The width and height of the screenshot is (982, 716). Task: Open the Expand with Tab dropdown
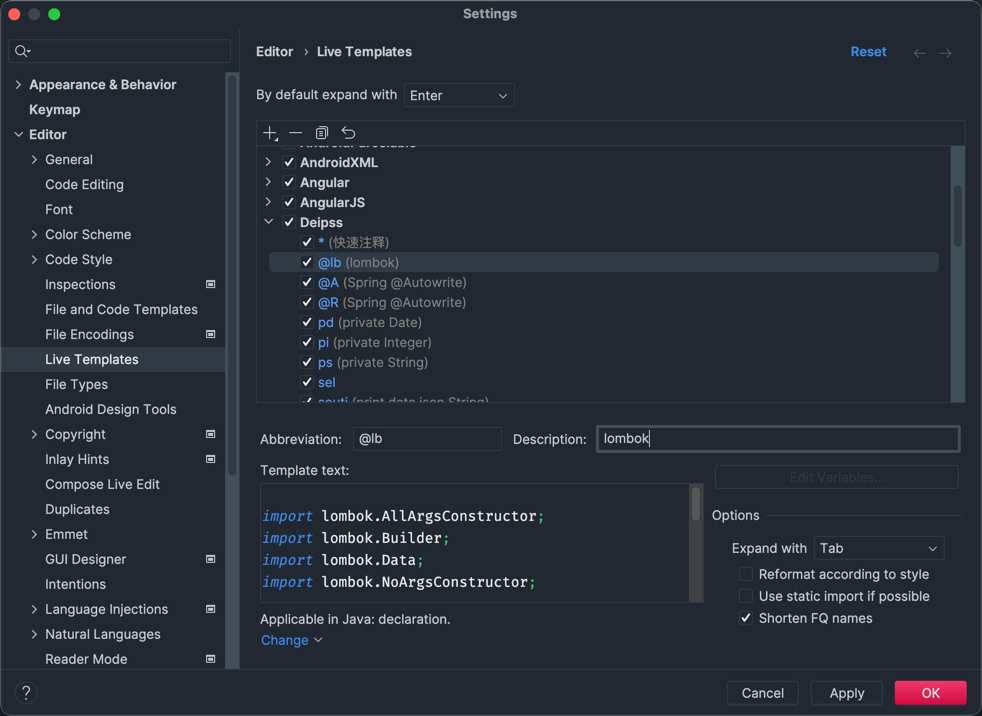(878, 548)
